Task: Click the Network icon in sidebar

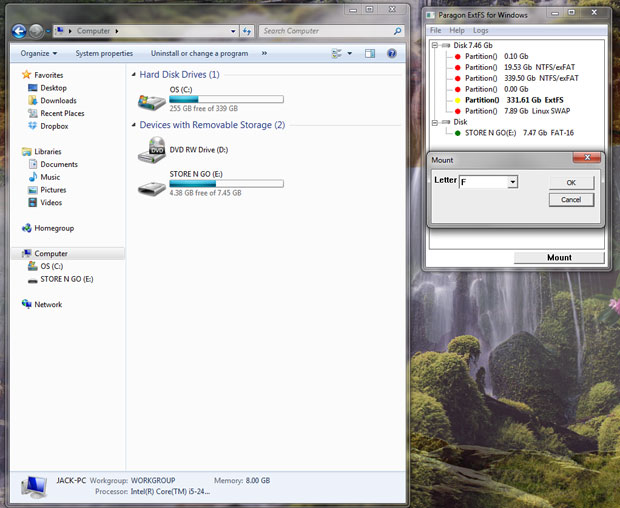Action: 26,304
